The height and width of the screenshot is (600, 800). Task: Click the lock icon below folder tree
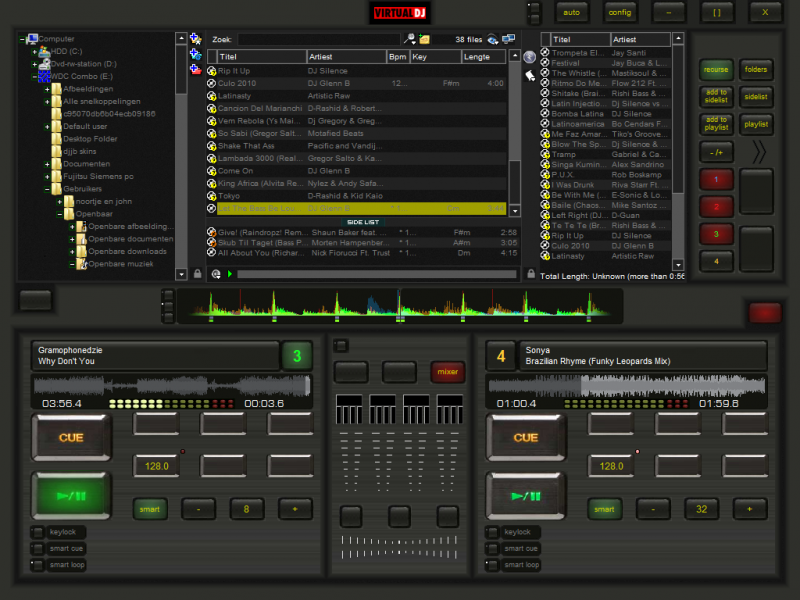pos(197,274)
